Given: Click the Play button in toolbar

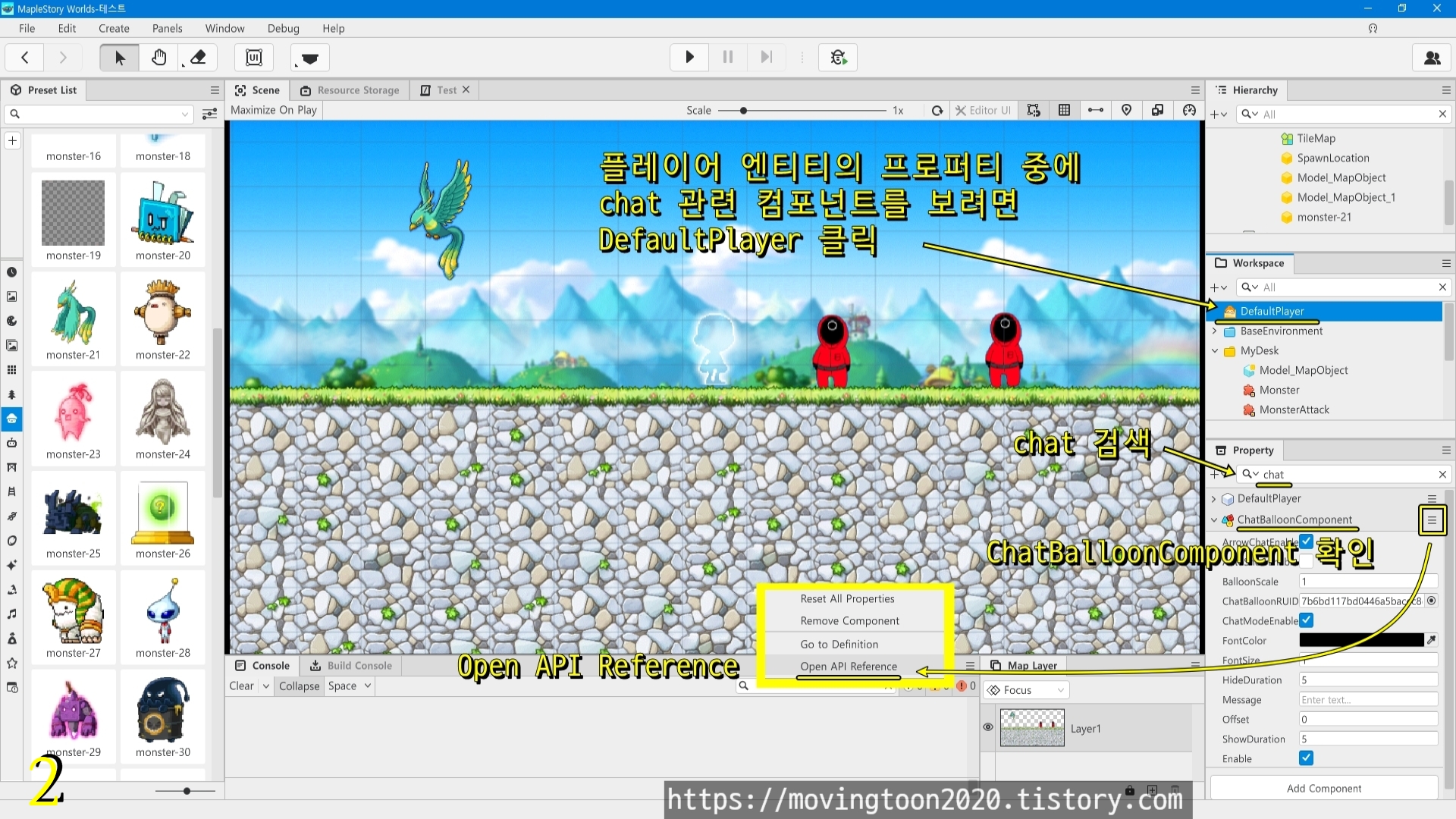Looking at the screenshot, I should coord(689,58).
